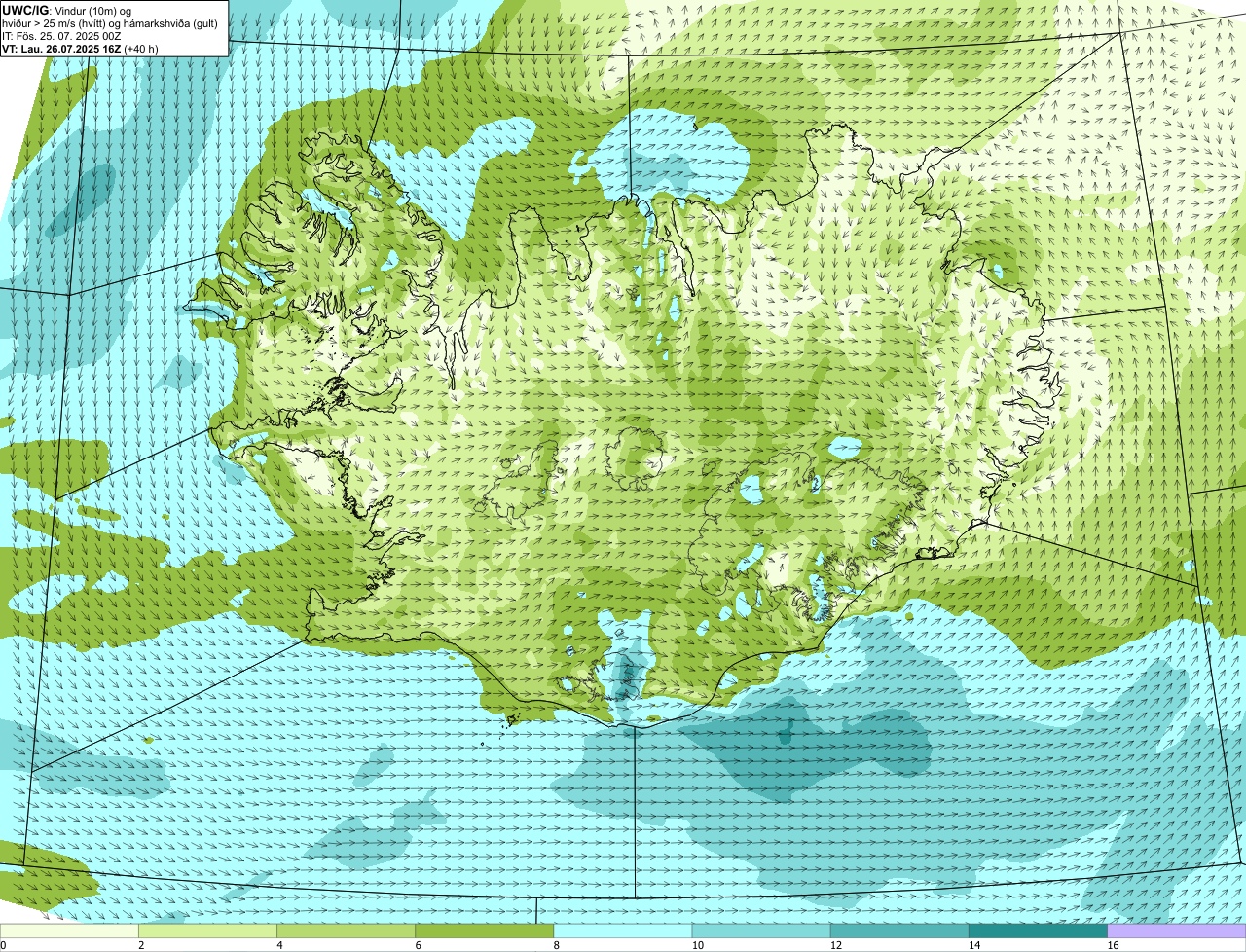The width and height of the screenshot is (1246, 952).
Task: Pick the turquoise 10–12 m/s legend swatch
Action: tap(761, 931)
